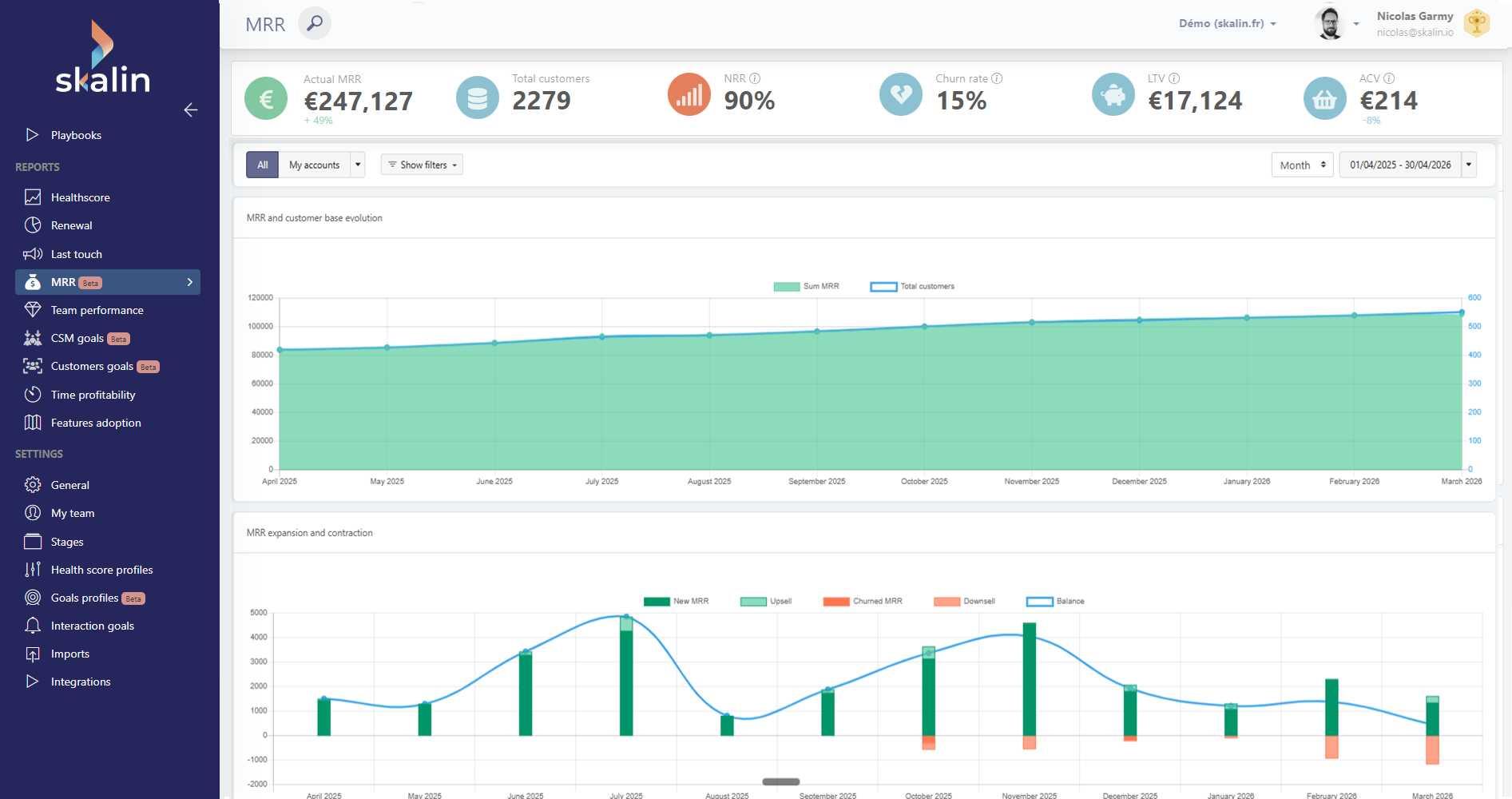
Task: Open the Démo (skalin.fr) workspace dropdown
Action: (1227, 24)
